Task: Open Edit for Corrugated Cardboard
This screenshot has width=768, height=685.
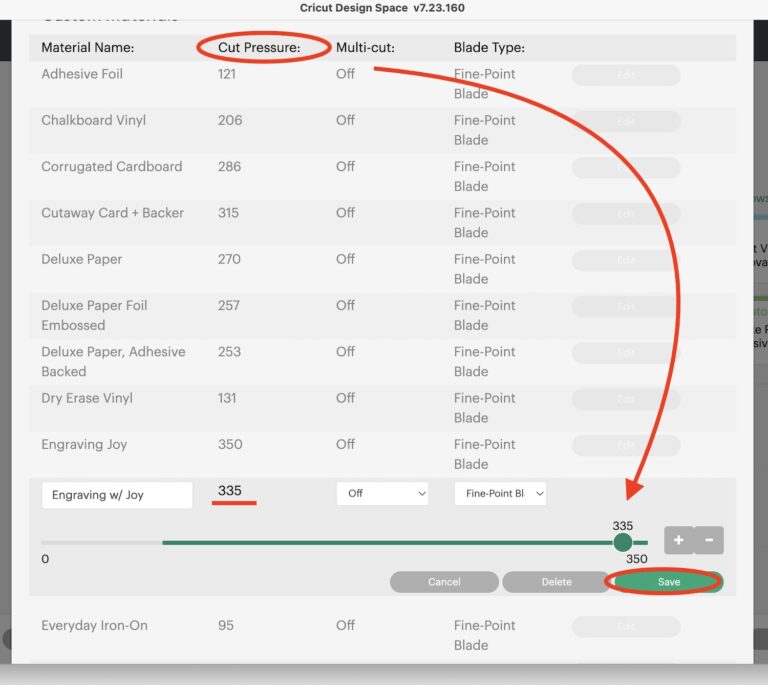Action: pyautogui.click(x=626, y=167)
